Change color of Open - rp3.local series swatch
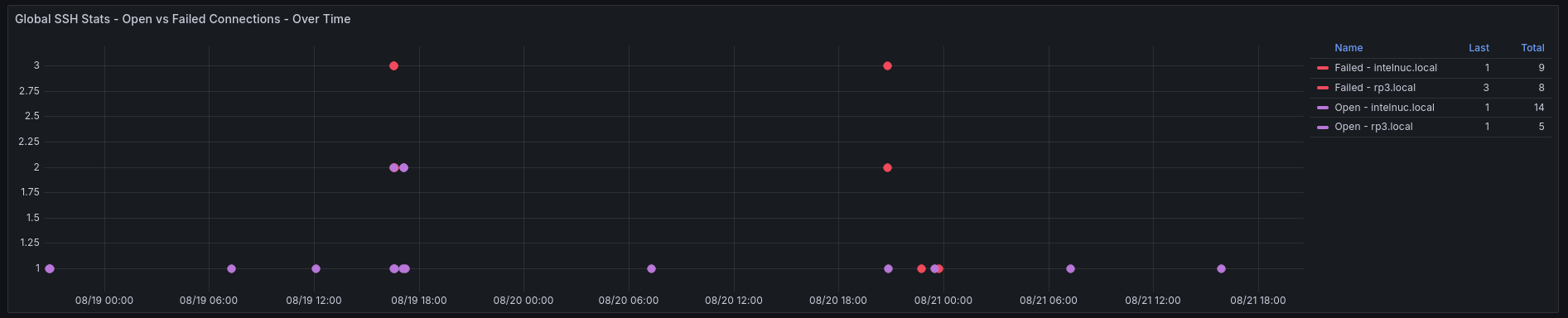Viewport: 1568px width, 318px height. tap(1322, 127)
